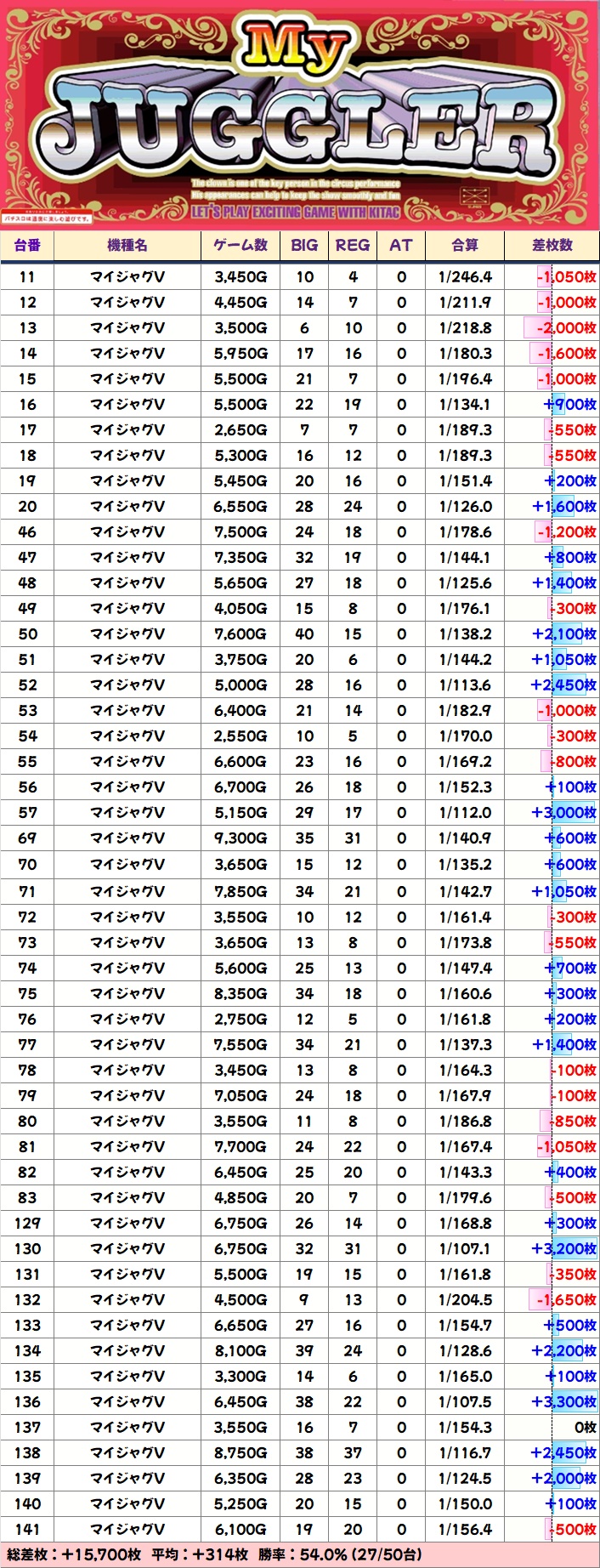The width and height of the screenshot is (600, 1568).
Task: Select the 0枚 difference for machine 137
Action: pyautogui.click(x=585, y=1428)
